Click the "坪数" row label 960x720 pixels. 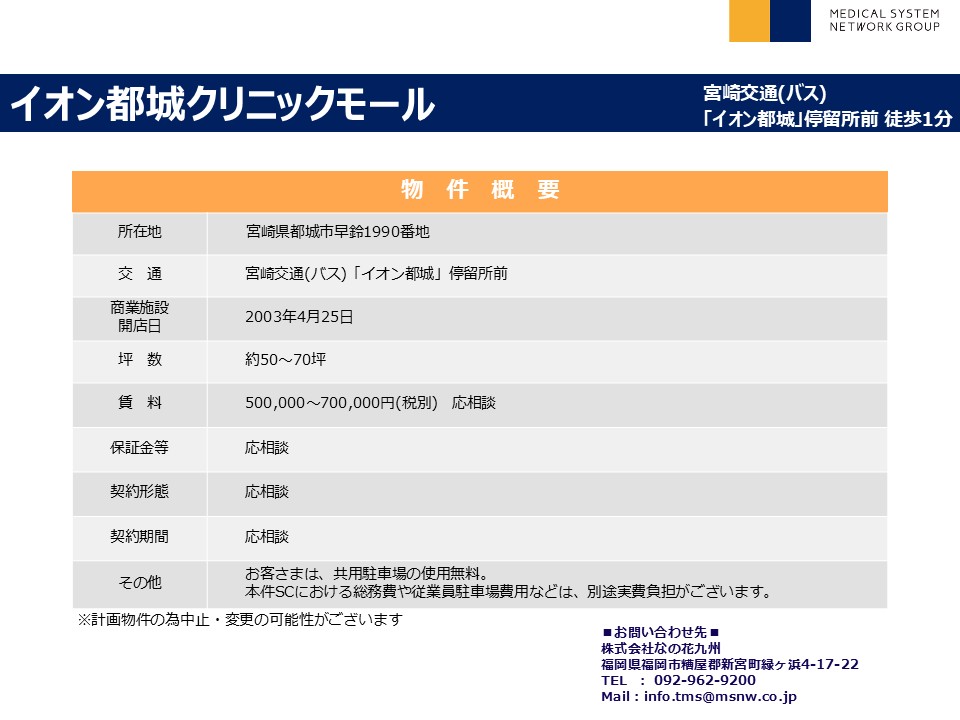pos(140,359)
